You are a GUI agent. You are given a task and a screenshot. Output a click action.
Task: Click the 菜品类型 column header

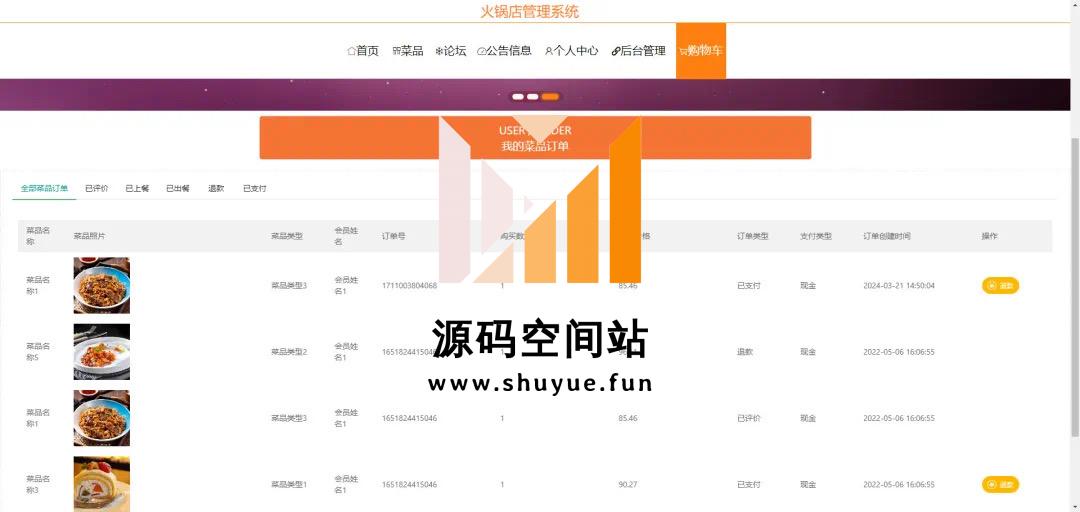(x=287, y=236)
